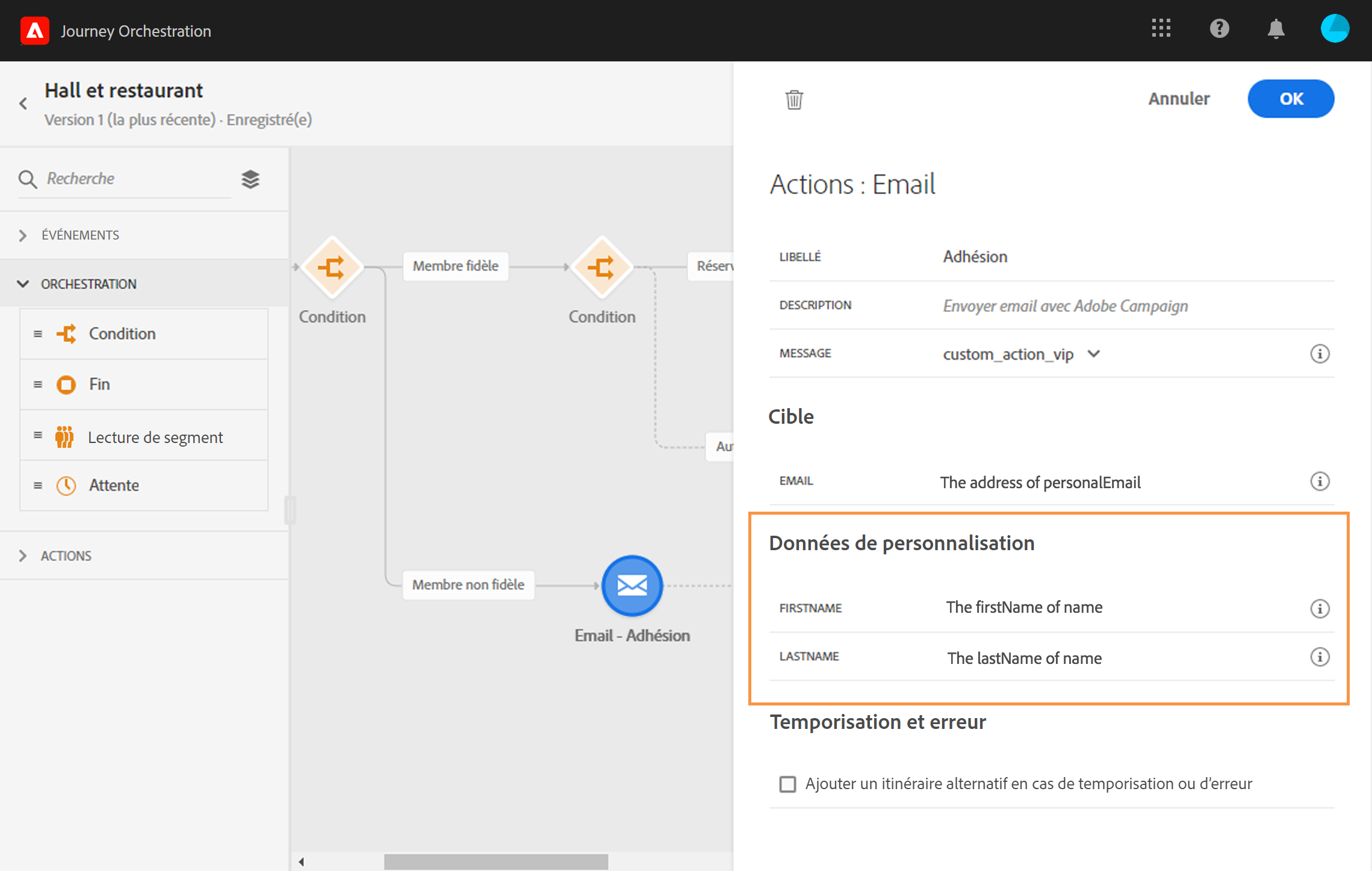
Task: Open the notifications bell
Action: tap(1276, 28)
